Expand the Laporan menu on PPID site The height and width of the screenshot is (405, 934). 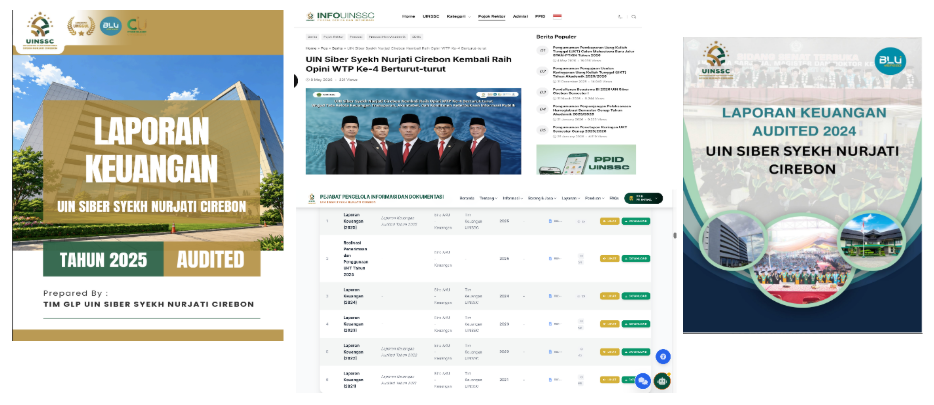point(570,198)
